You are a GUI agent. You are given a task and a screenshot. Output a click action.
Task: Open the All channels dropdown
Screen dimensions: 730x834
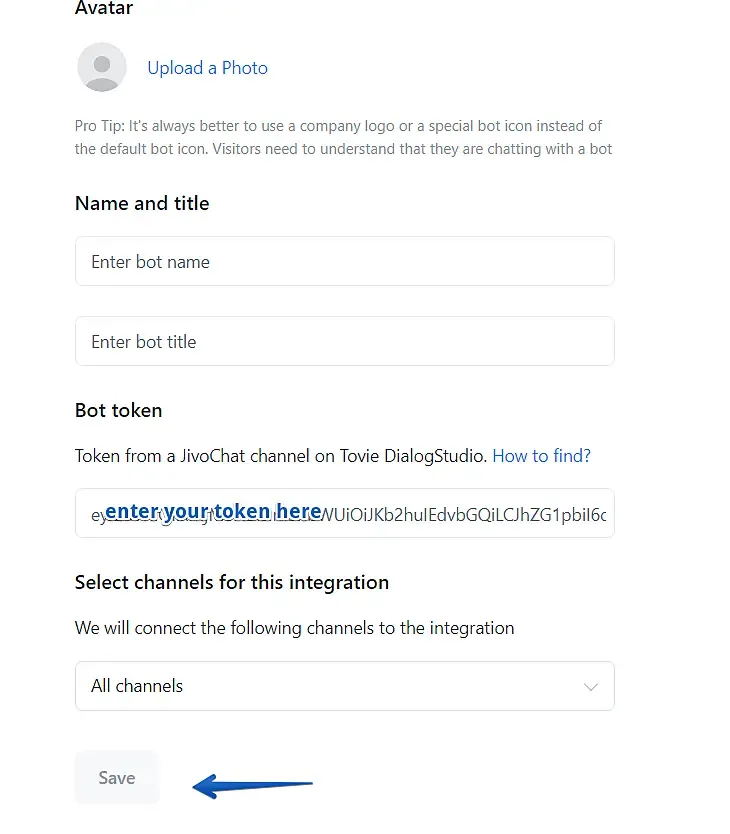345,686
